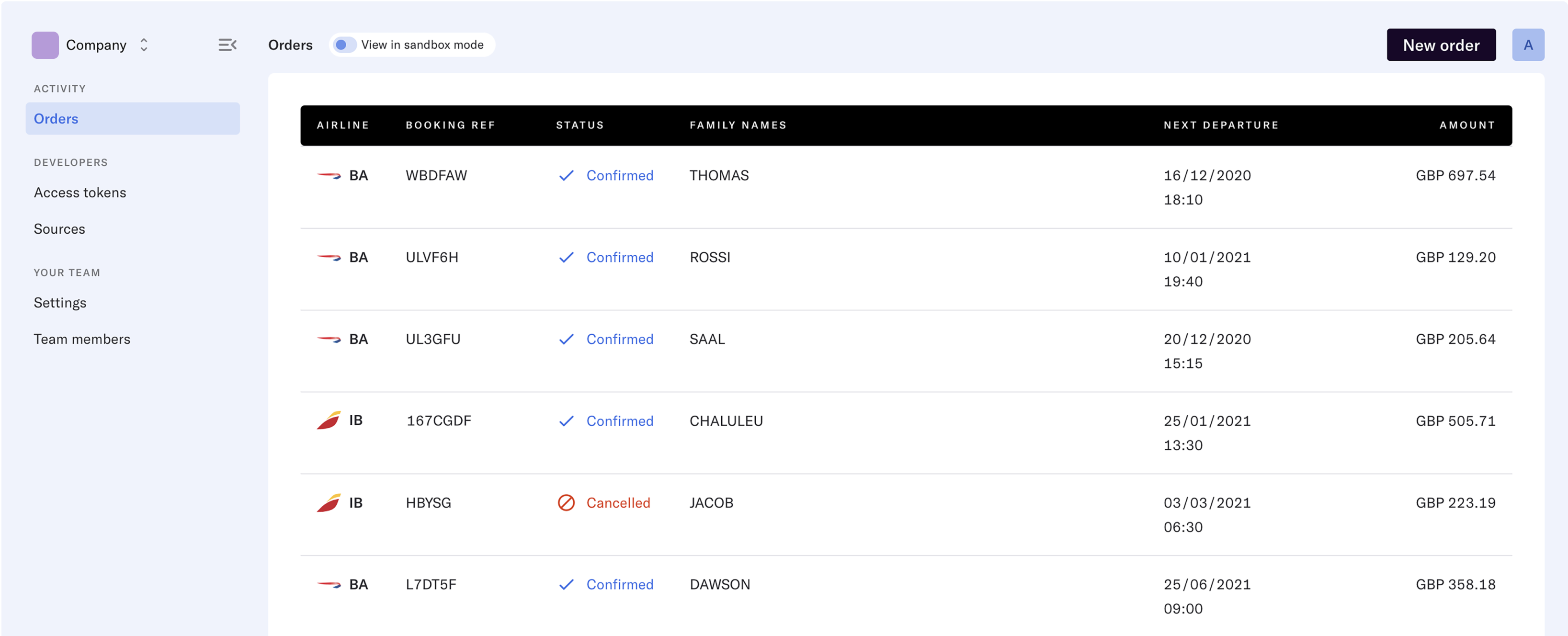Open booking reference WBDFAW
This screenshot has width=1568, height=636.
[x=436, y=175]
